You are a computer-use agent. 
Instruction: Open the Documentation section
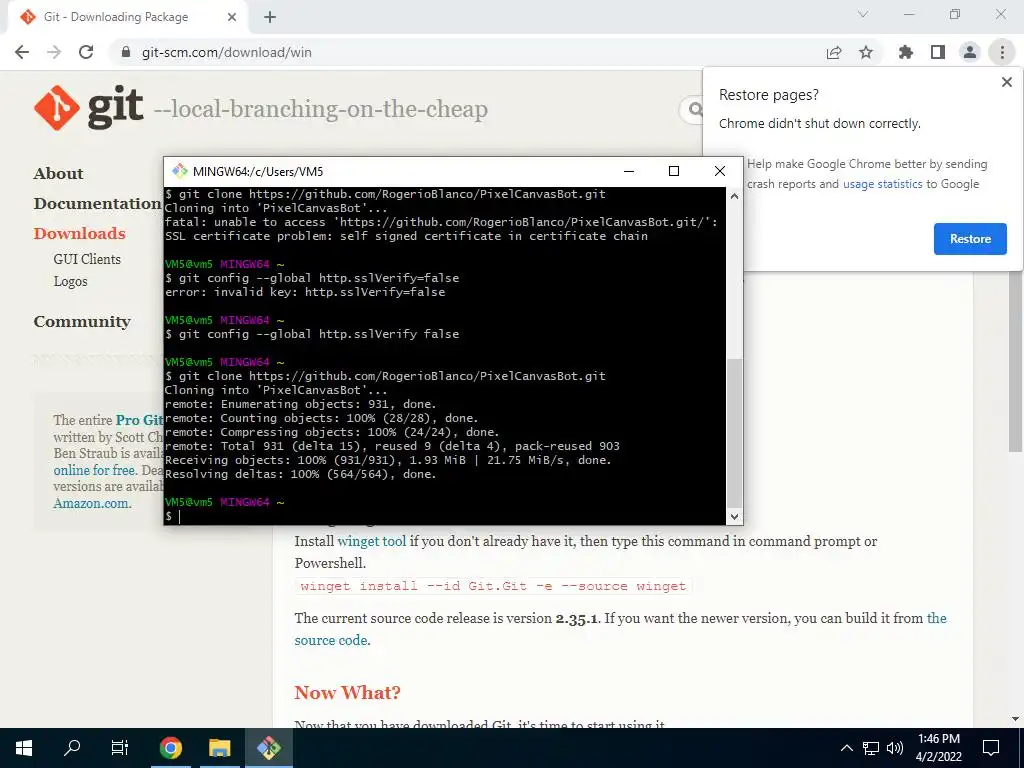97,204
